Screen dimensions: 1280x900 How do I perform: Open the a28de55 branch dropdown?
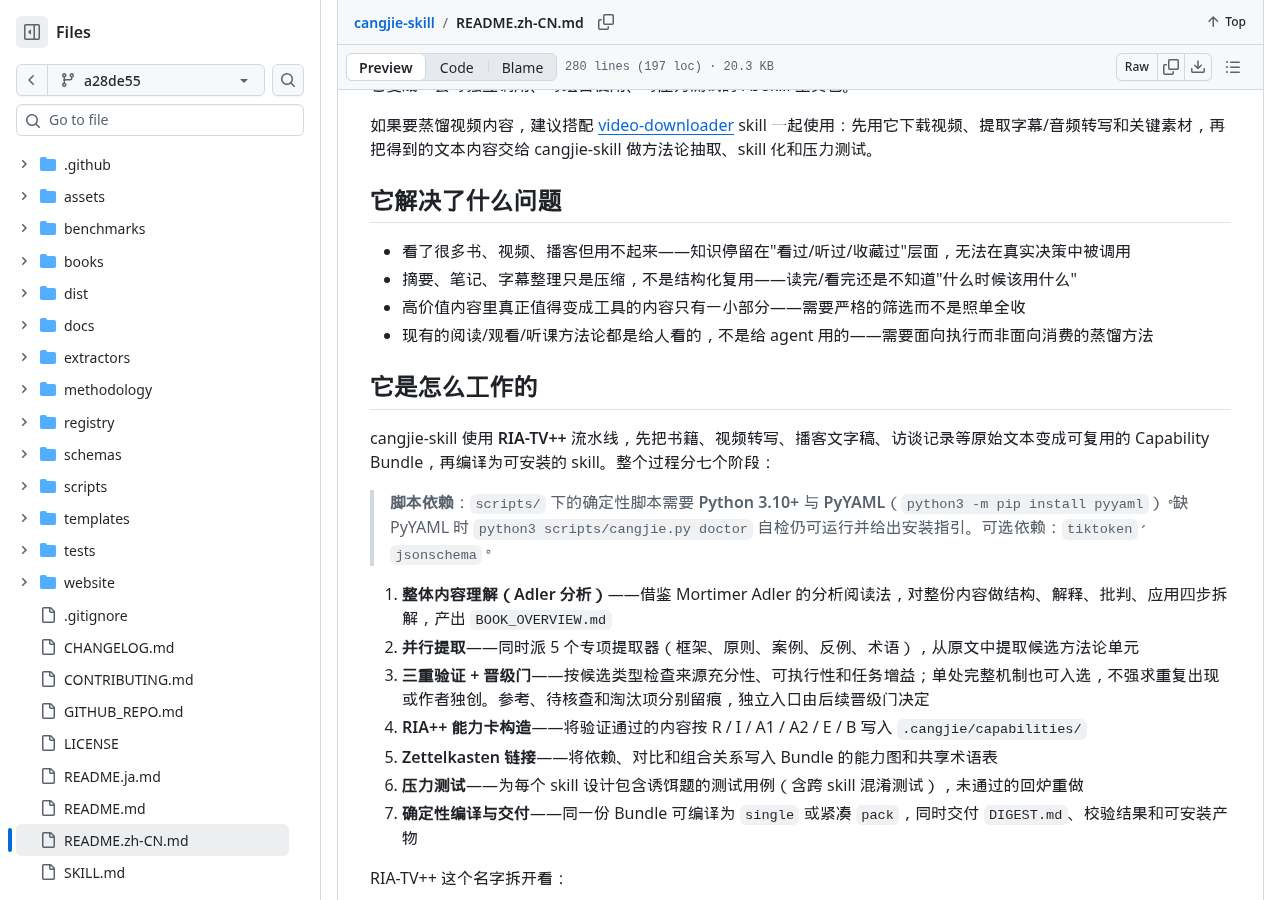(156, 80)
